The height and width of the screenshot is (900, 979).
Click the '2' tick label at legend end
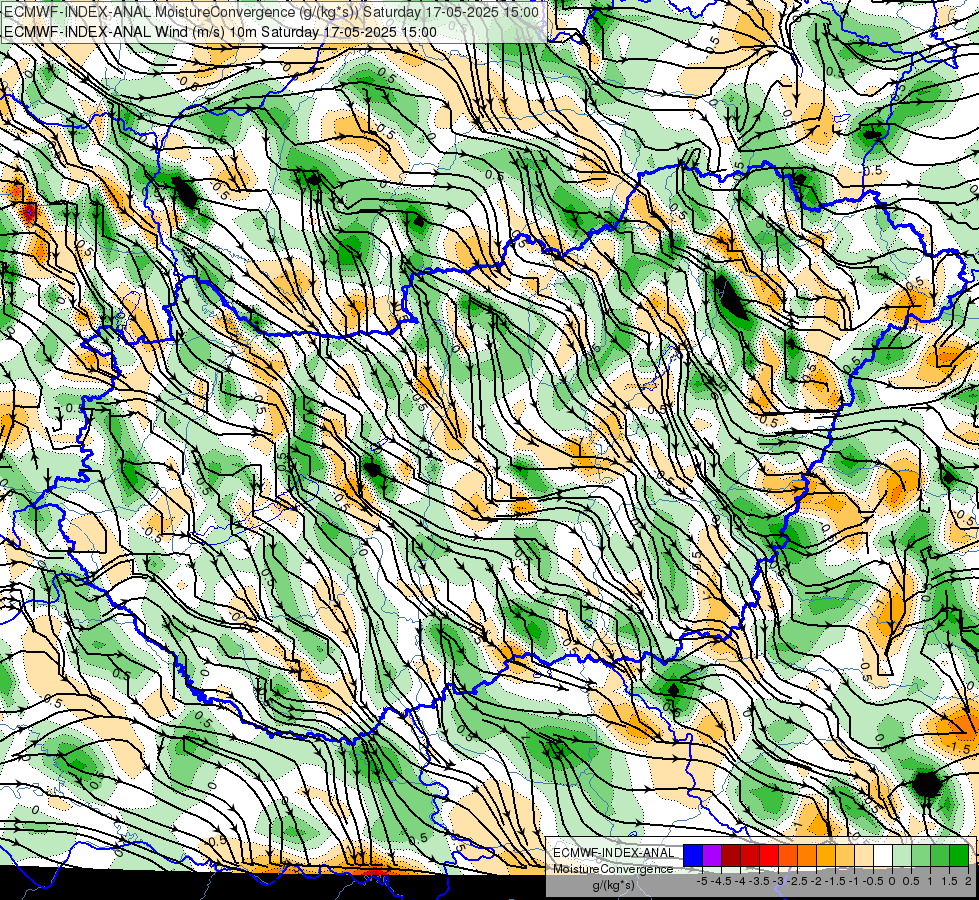click(968, 881)
